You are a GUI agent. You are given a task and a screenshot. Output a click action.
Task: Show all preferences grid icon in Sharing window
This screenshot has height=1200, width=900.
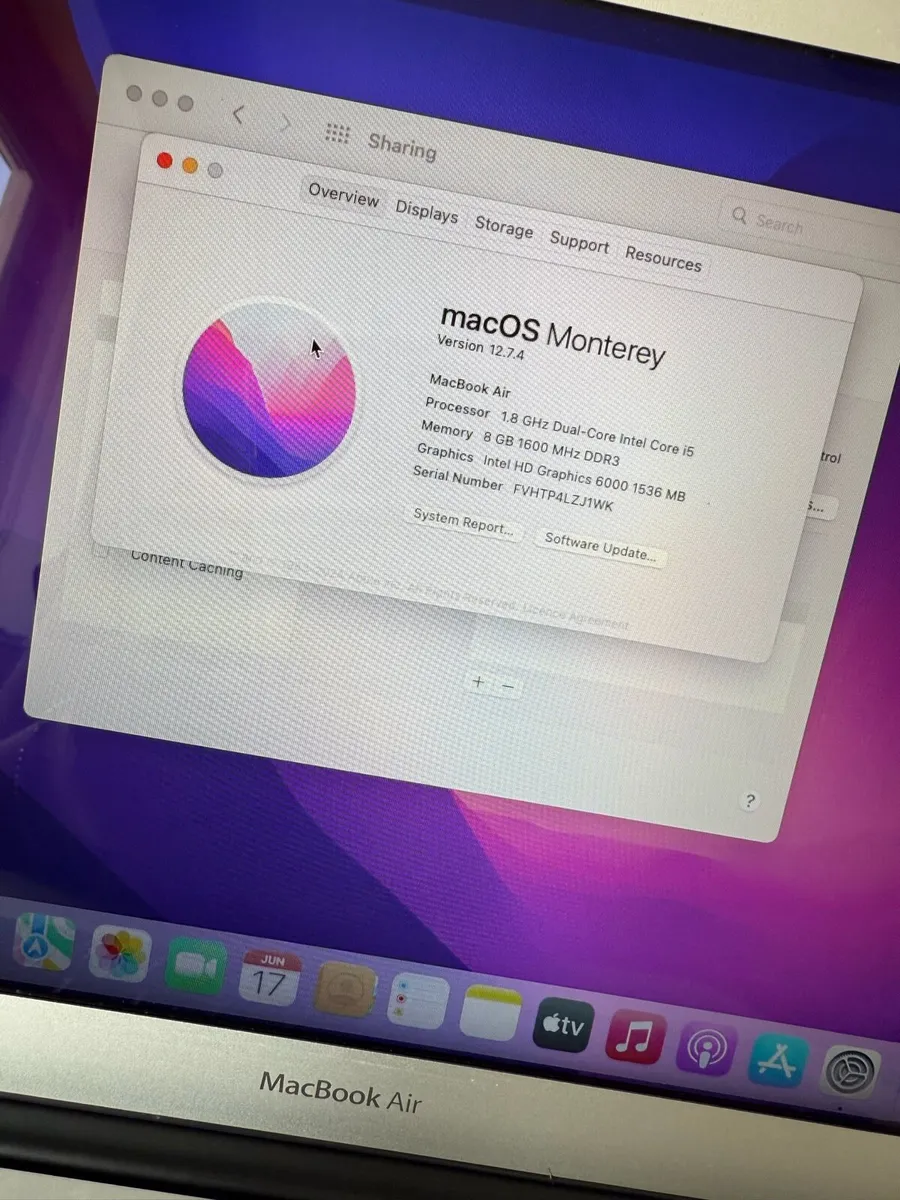(338, 135)
